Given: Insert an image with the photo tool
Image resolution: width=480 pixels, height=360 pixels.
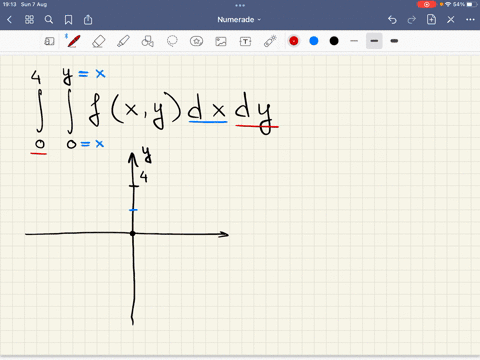Looking at the screenshot, I should [221, 41].
